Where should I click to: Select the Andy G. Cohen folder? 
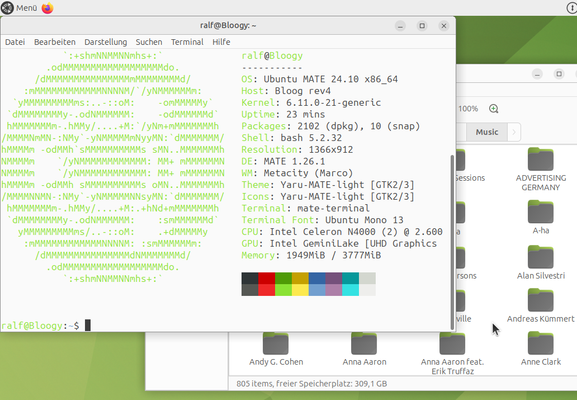276,349
